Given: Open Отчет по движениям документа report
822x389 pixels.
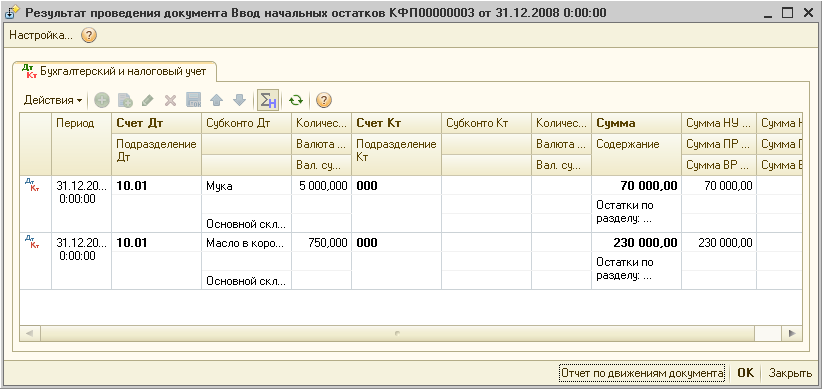Looking at the screenshot, I should coord(642,373).
